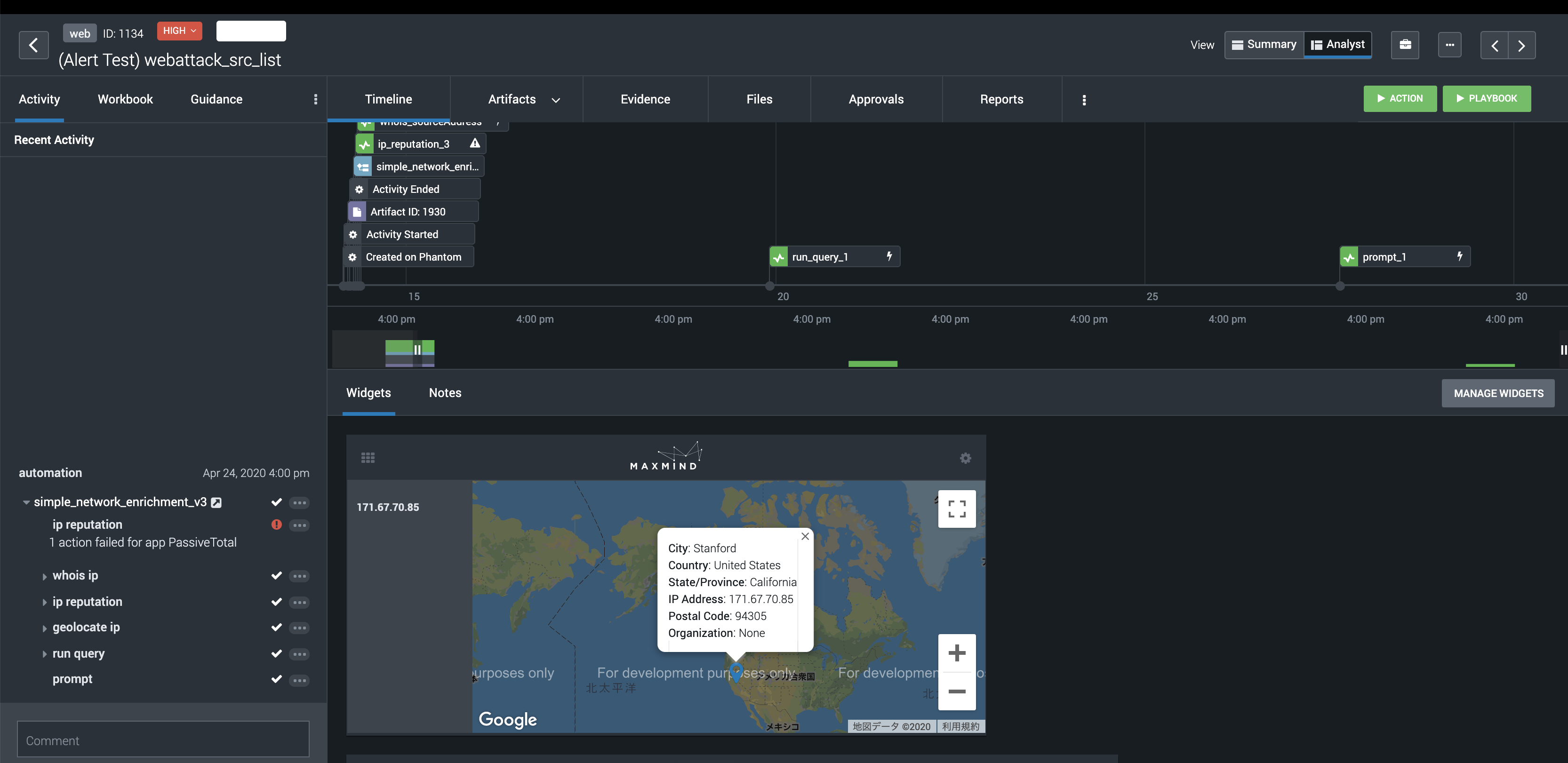The width and height of the screenshot is (1568, 763).
Task: Open the tabs overflow vertical dots menu
Action: [1084, 100]
